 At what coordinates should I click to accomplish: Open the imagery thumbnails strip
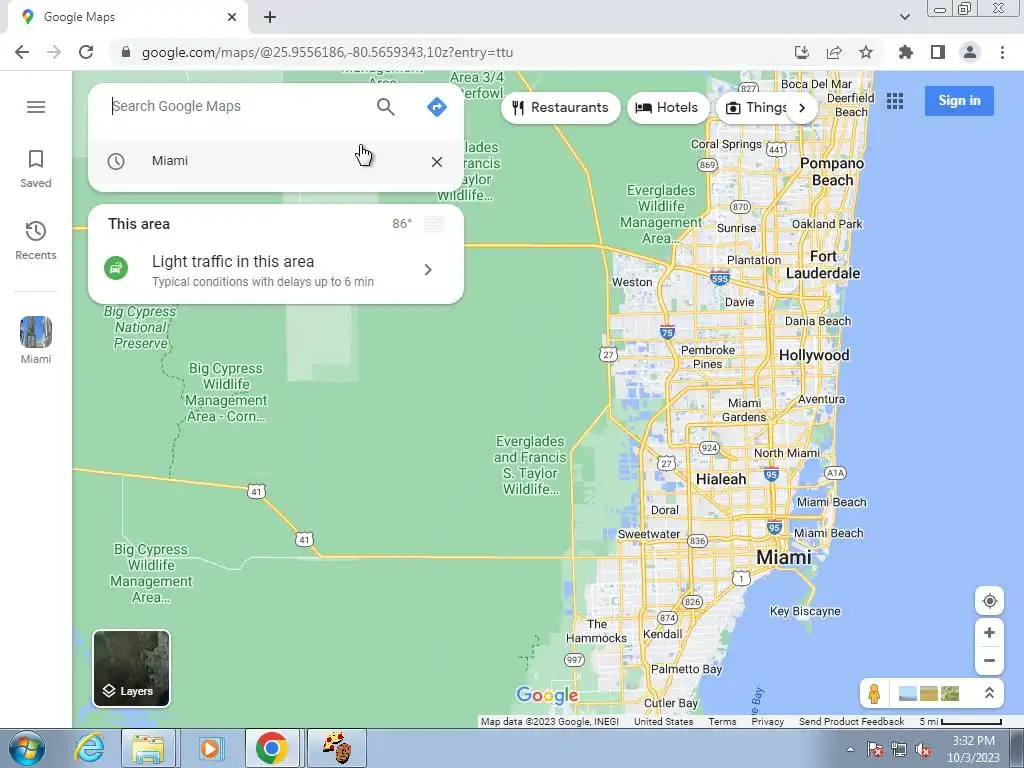pyautogui.click(x=929, y=694)
